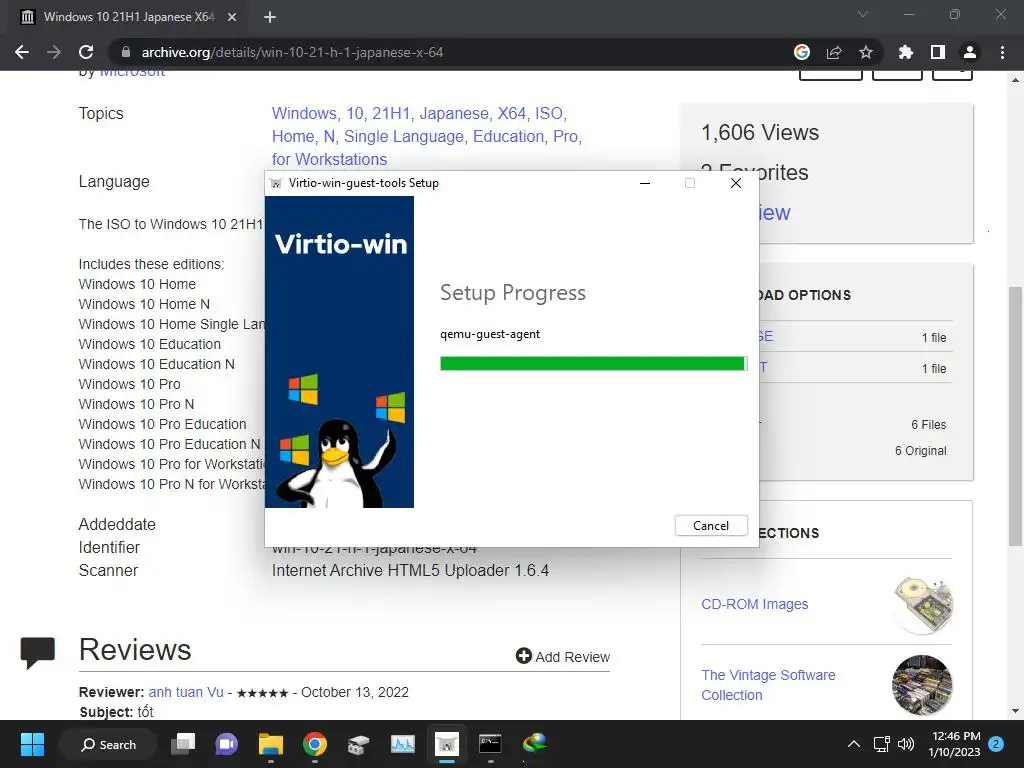This screenshot has width=1024, height=768.
Task: Open File Explorer from taskbar
Action: point(270,744)
